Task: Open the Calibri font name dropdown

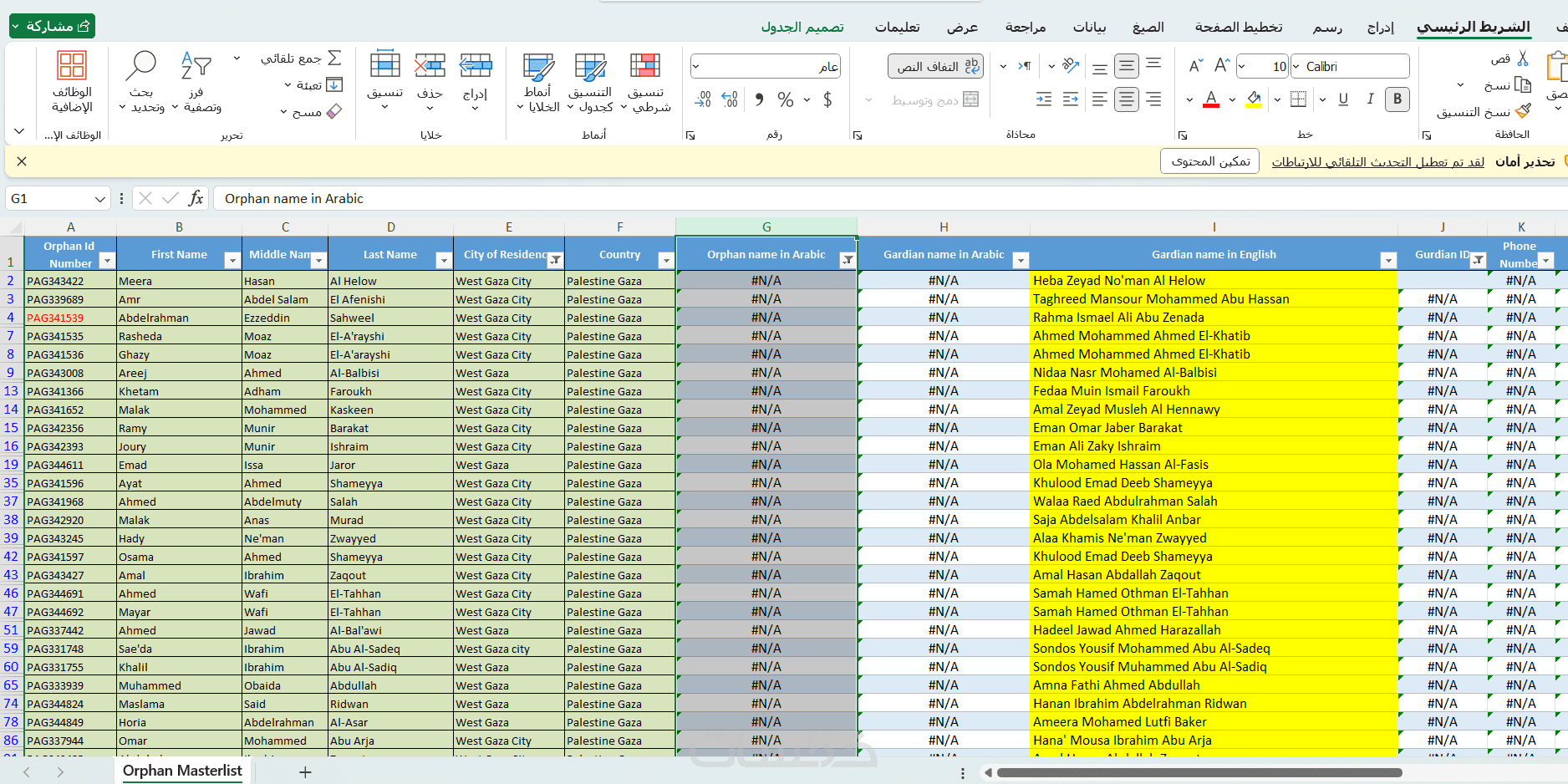Action: 1296,67
